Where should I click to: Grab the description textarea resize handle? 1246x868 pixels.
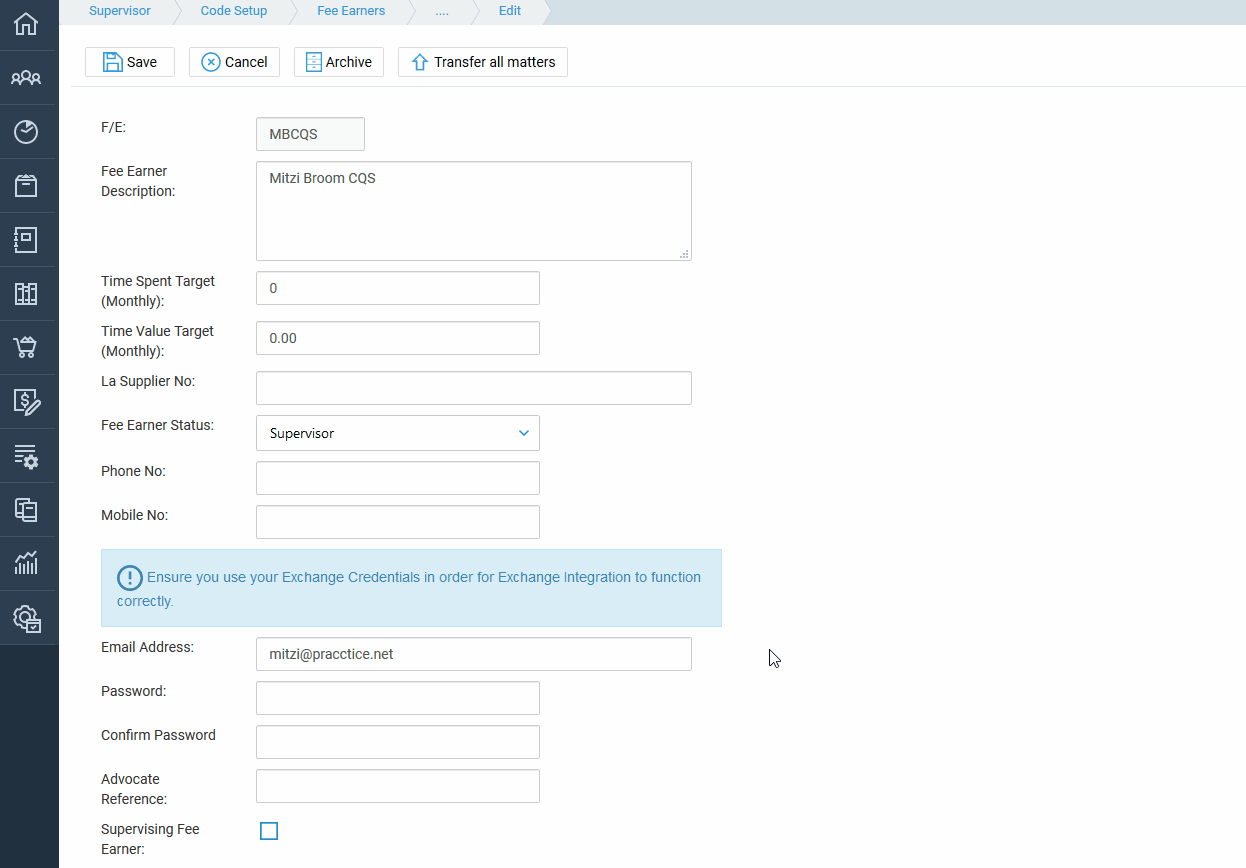tap(685, 254)
